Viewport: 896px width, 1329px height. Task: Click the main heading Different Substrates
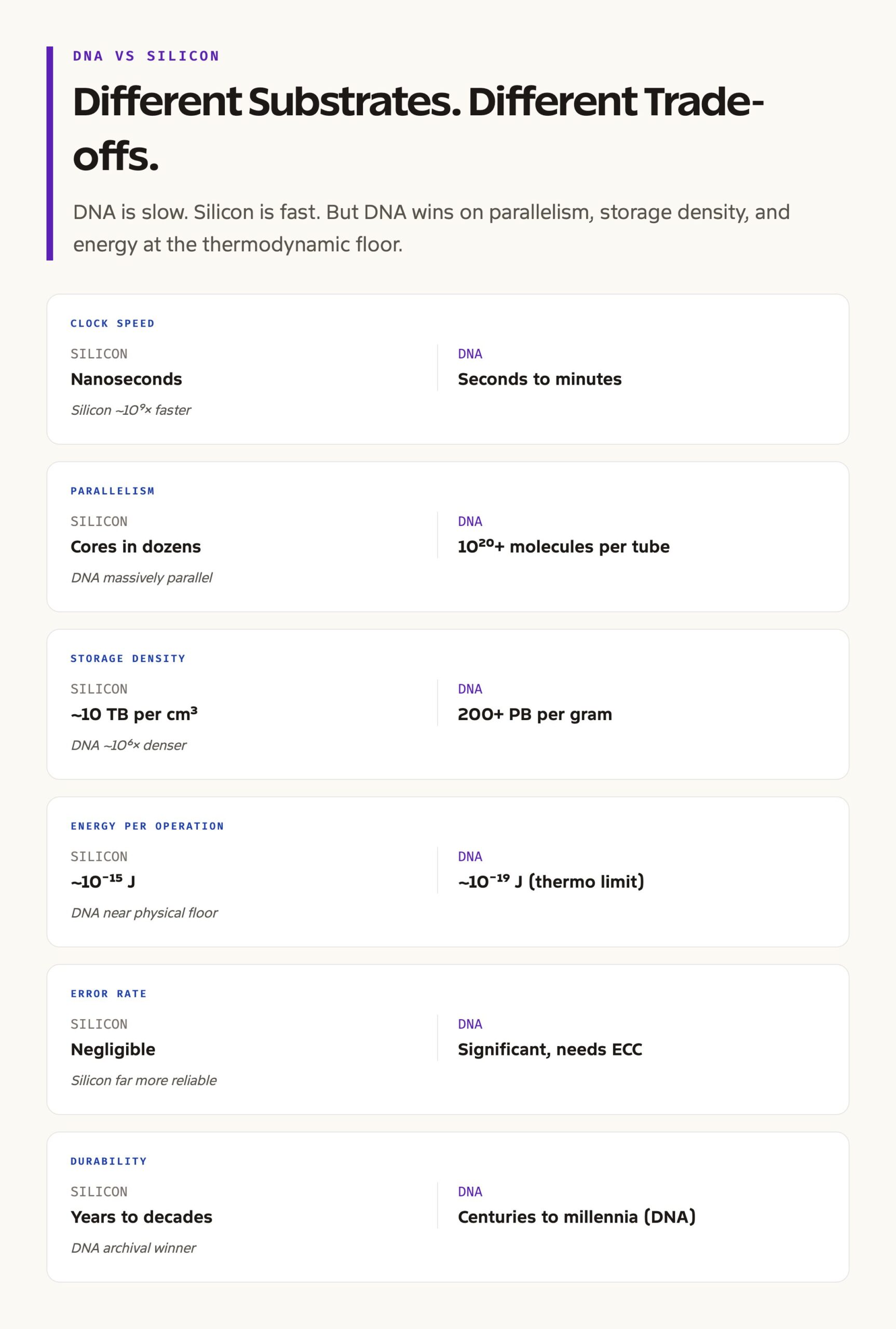(x=418, y=129)
